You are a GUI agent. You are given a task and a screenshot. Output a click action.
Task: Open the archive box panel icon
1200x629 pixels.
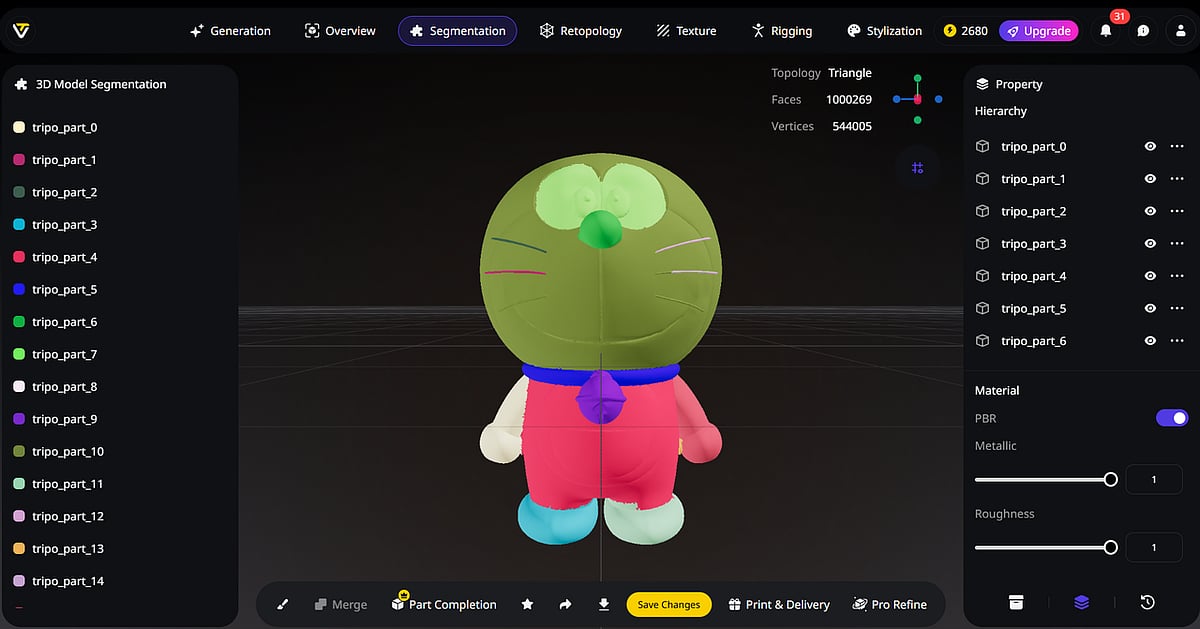[1016, 602]
